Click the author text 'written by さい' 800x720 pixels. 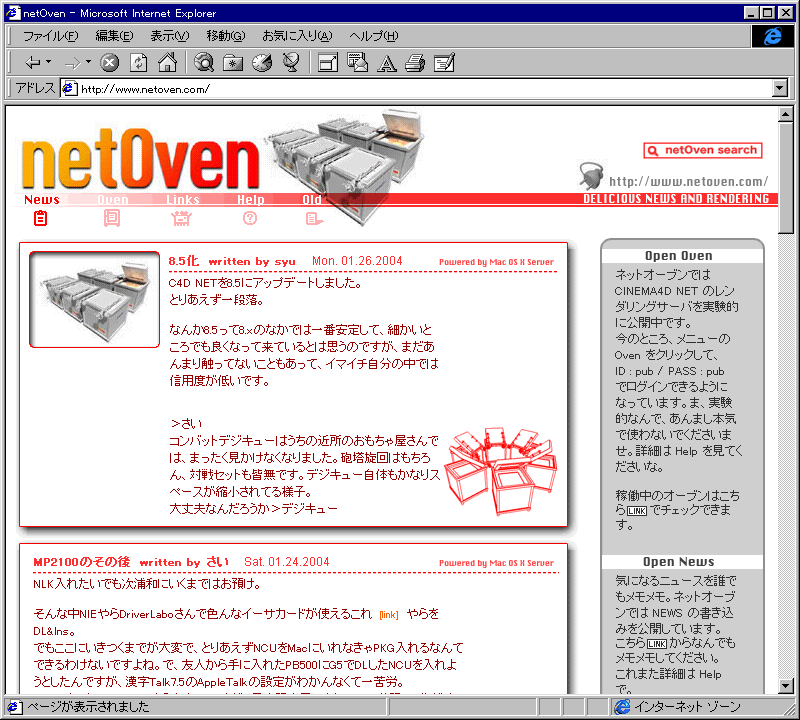184,562
